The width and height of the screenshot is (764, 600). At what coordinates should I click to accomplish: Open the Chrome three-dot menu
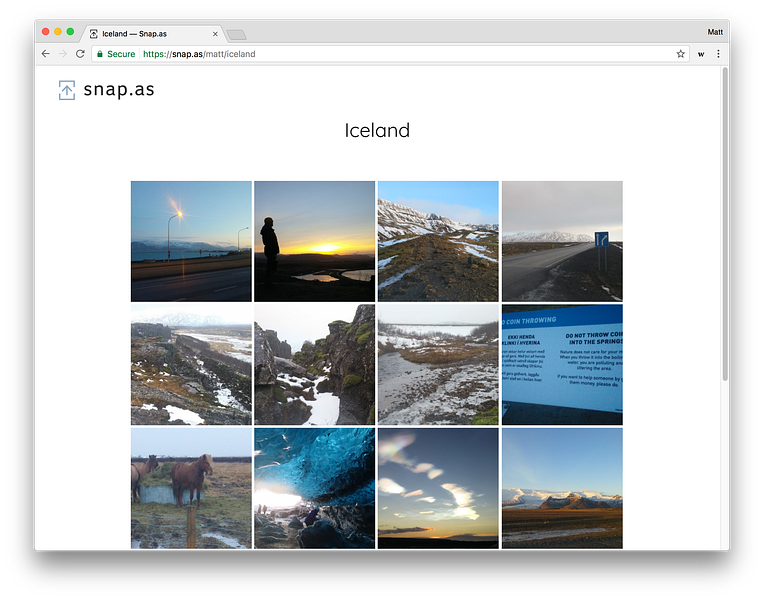click(x=718, y=54)
